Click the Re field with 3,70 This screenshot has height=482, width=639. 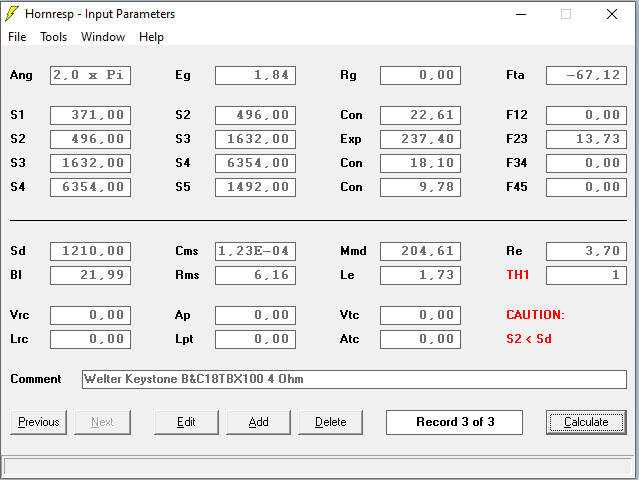tap(586, 251)
